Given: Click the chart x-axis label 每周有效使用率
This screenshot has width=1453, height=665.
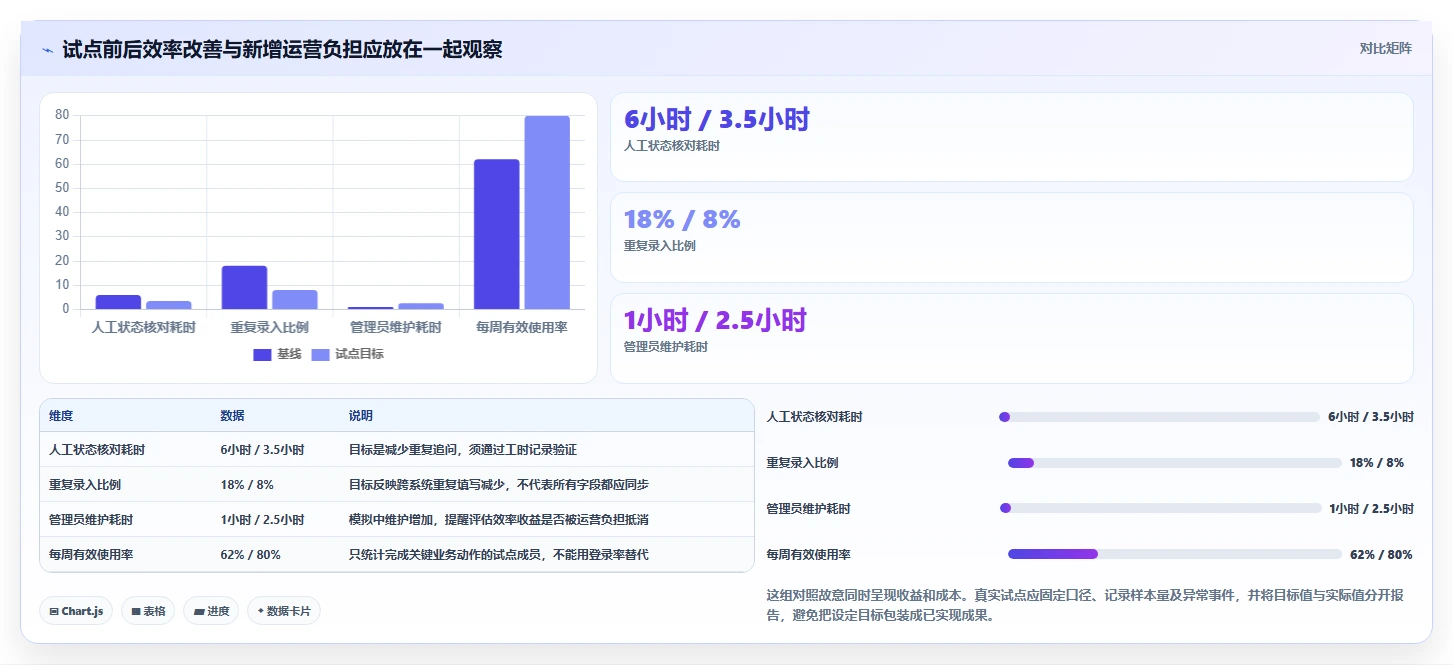Looking at the screenshot, I should pyautogui.click(x=522, y=327).
